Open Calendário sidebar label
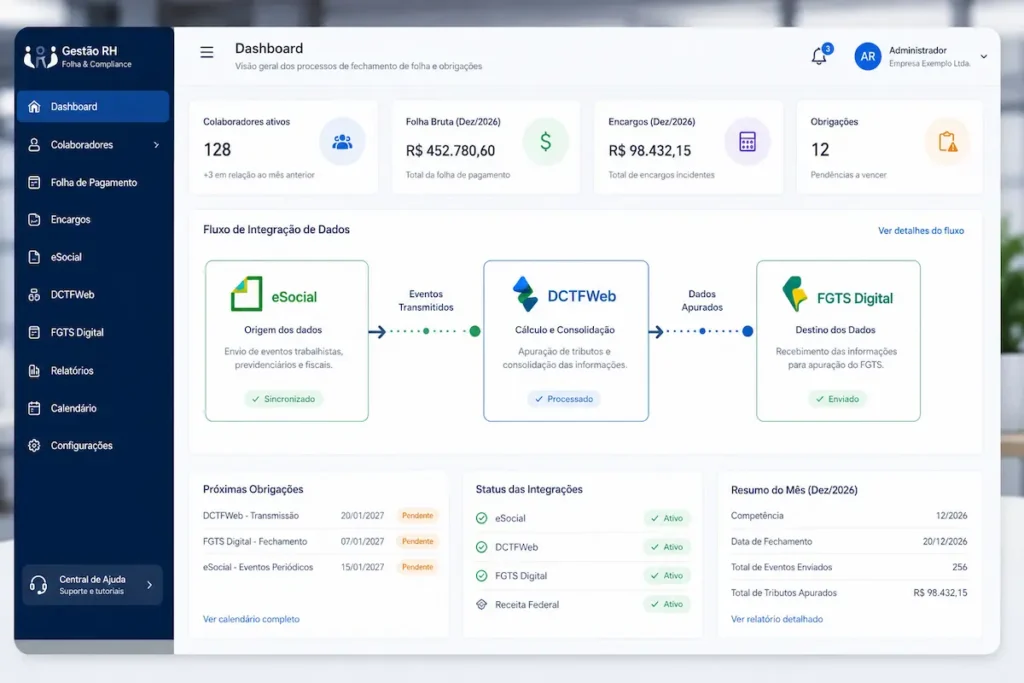1024x683 pixels. pos(73,408)
